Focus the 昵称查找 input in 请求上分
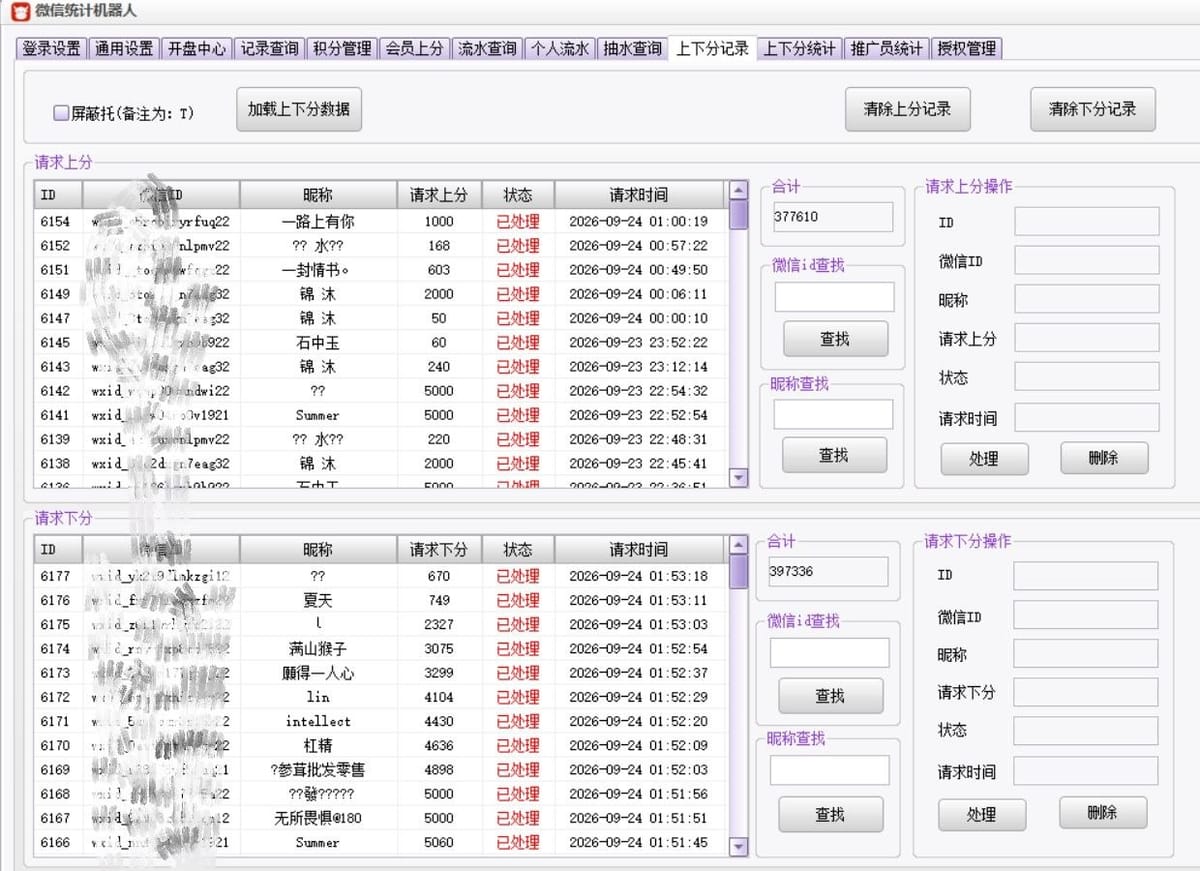 (833, 414)
